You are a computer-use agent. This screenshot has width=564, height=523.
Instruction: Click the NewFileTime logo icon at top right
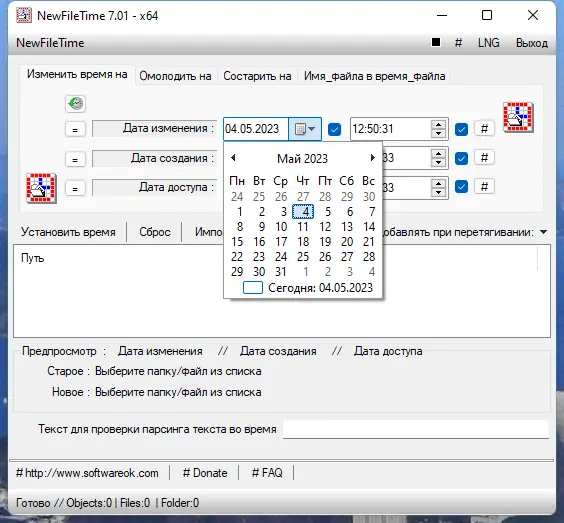point(518,117)
